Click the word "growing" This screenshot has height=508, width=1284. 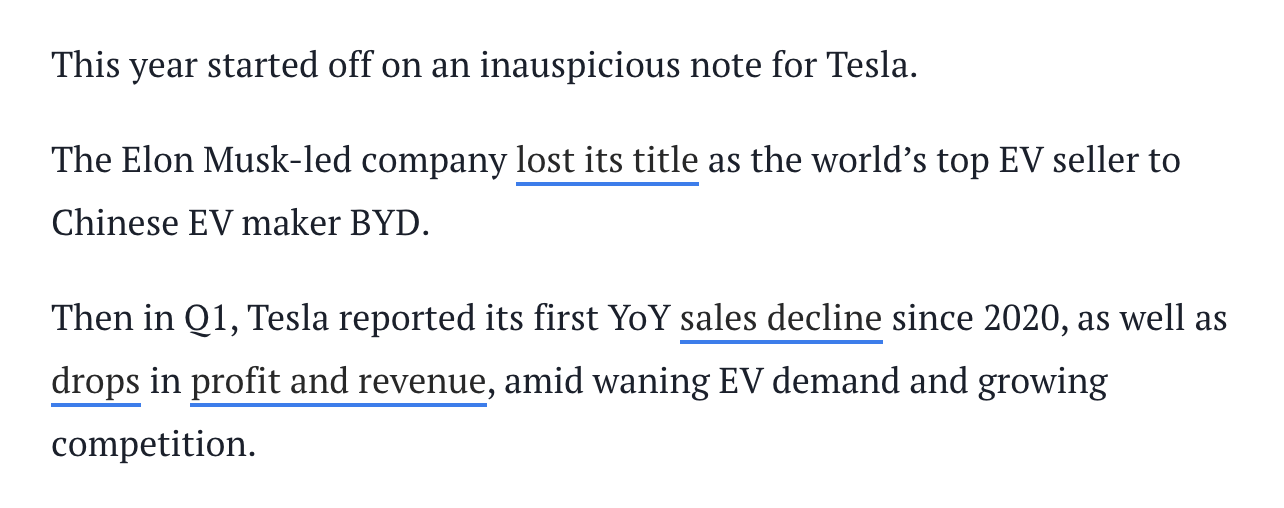(x=1041, y=382)
